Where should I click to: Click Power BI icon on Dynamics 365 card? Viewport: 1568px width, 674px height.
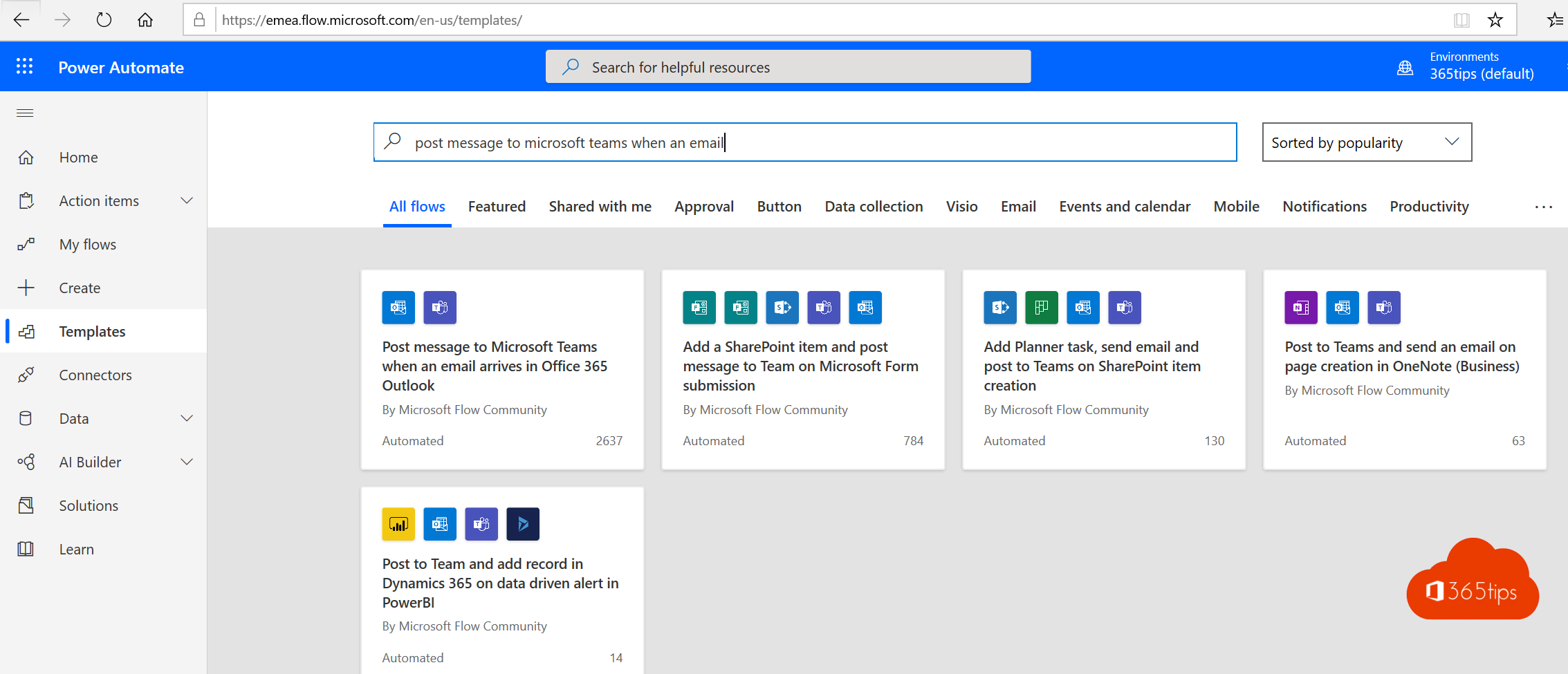(398, 524)
